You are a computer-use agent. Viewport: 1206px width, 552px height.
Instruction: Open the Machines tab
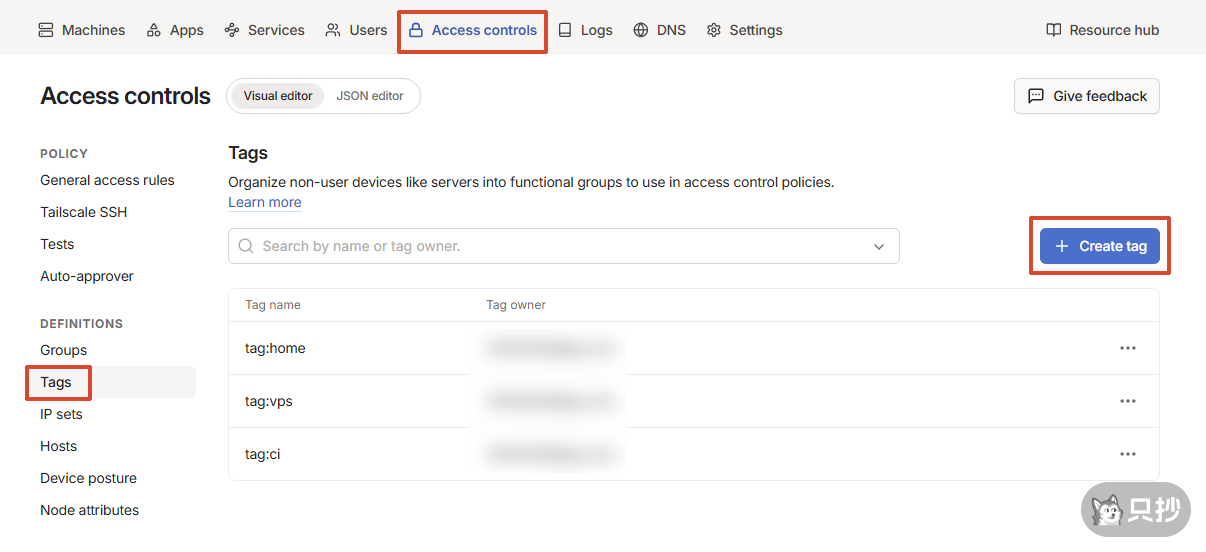click(x=82, y=30)
